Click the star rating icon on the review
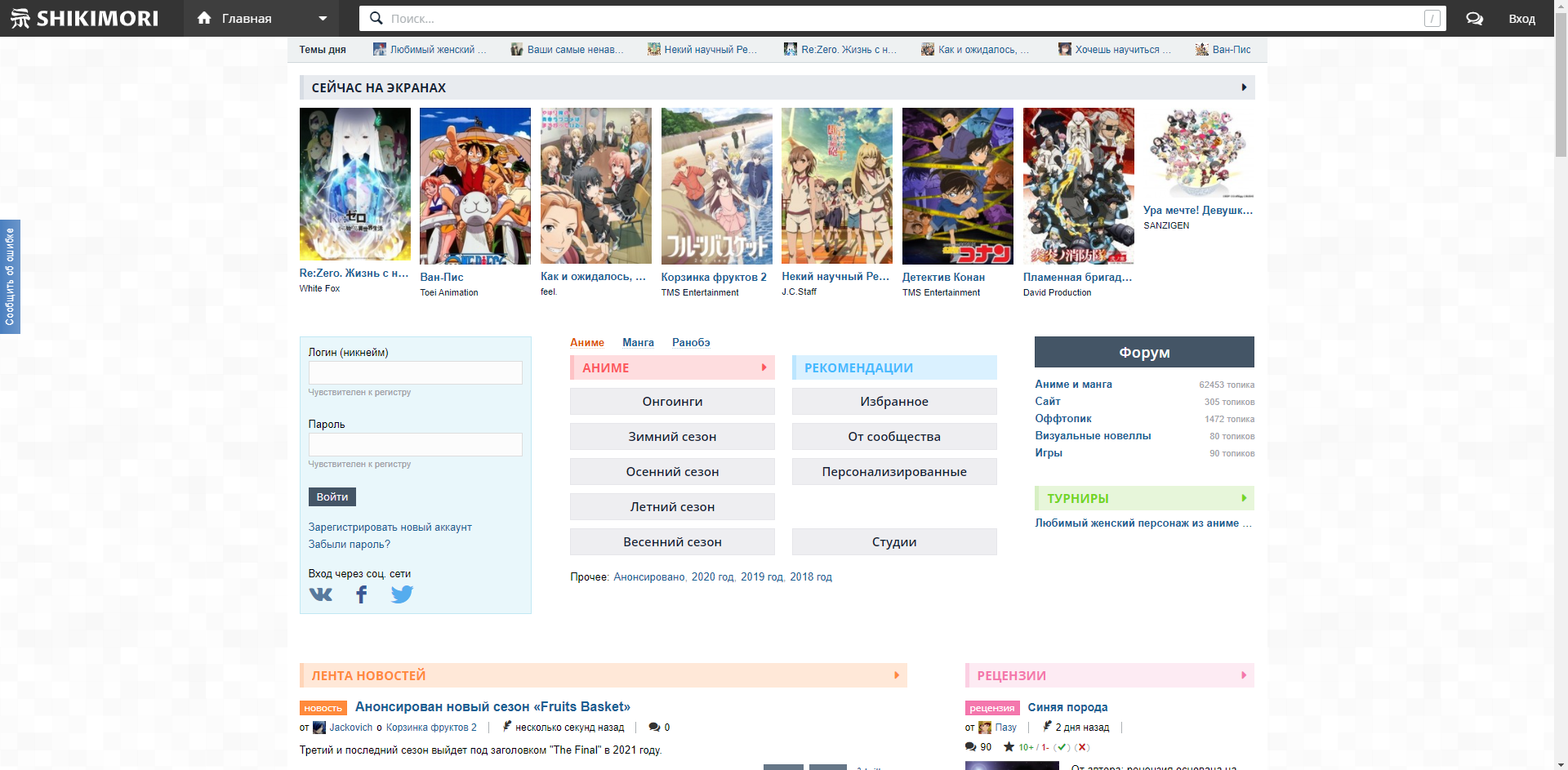 coord(1009,747)
